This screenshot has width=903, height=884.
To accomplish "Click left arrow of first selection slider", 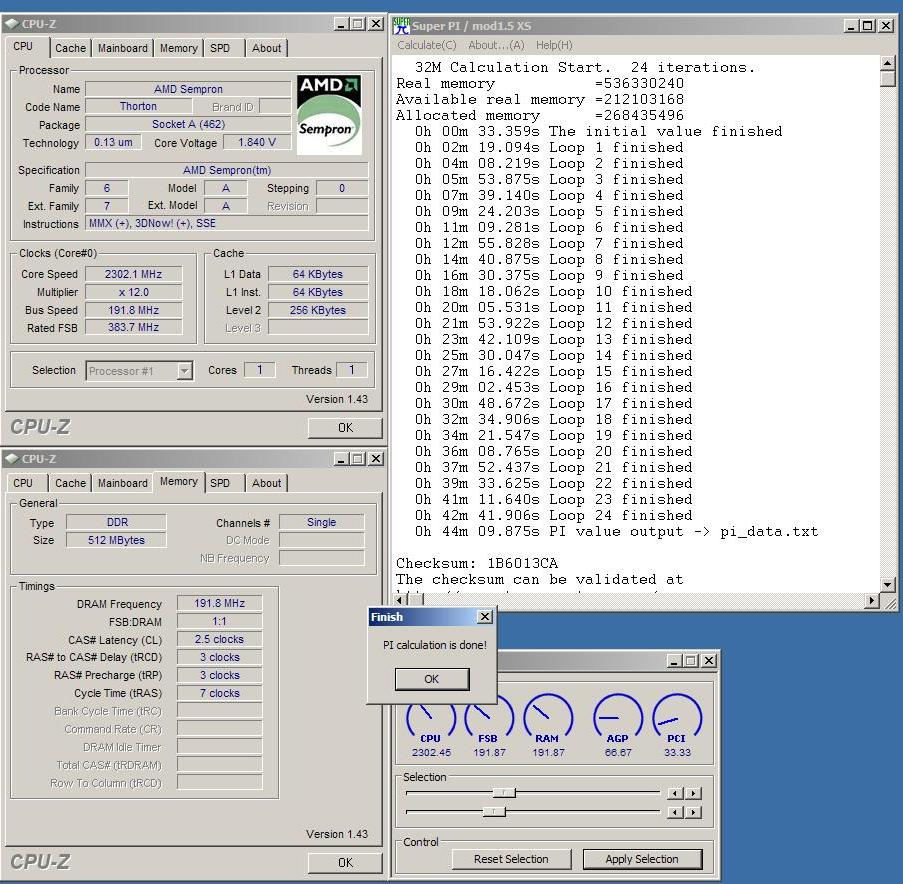I will pos(675,794).
